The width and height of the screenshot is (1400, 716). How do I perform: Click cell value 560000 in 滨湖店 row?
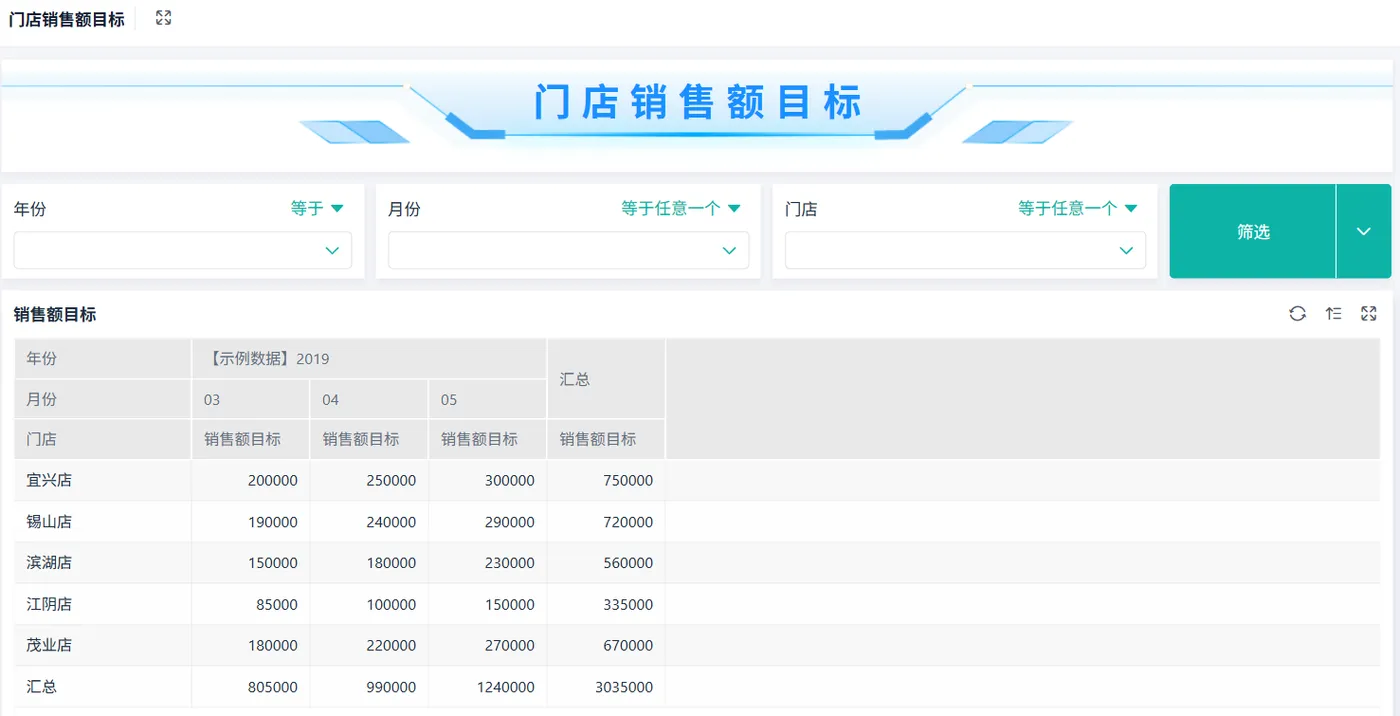pyautogui.click(x=628, y=563)
